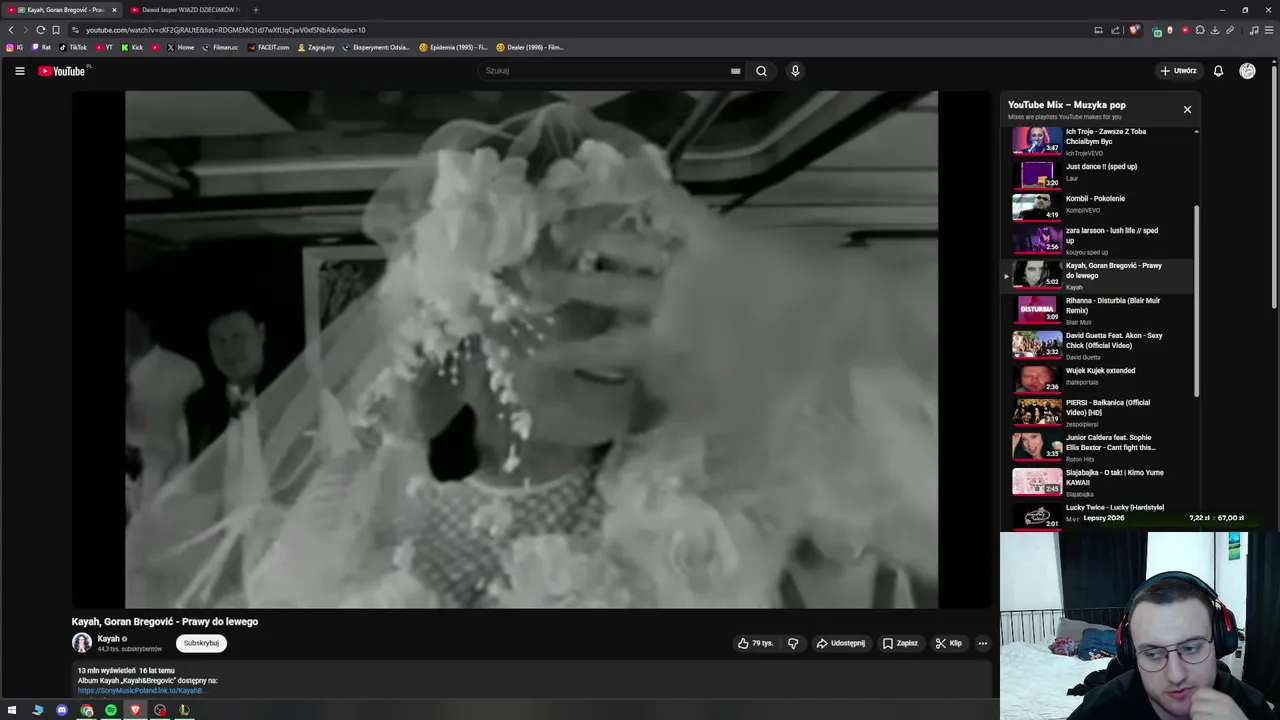Open the browser share icon in address bar
1280x720 pixels.
tap(1115, 30)
